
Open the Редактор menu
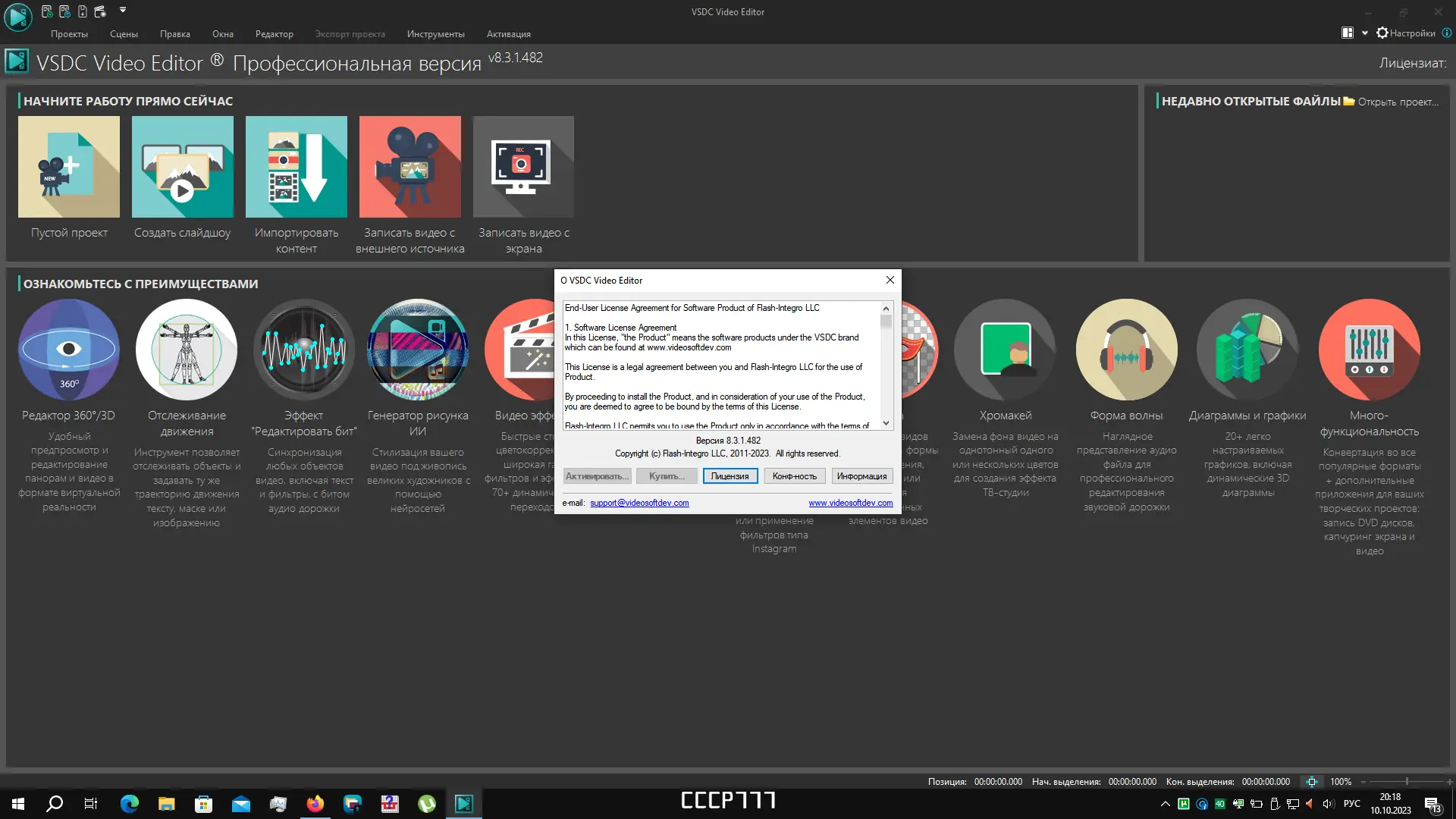pos(275,33)
